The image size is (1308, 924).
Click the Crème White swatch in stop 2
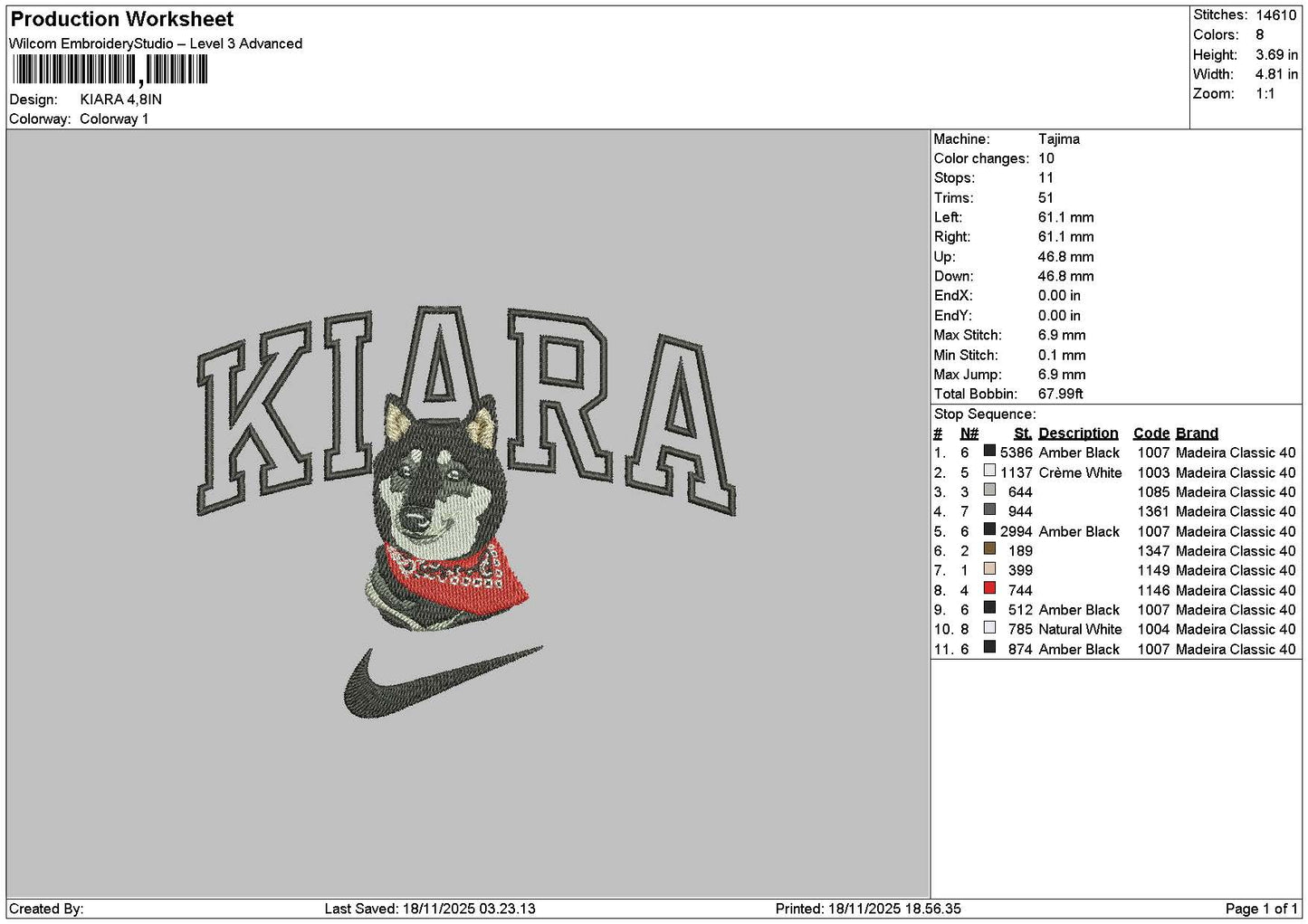point(989,471)
